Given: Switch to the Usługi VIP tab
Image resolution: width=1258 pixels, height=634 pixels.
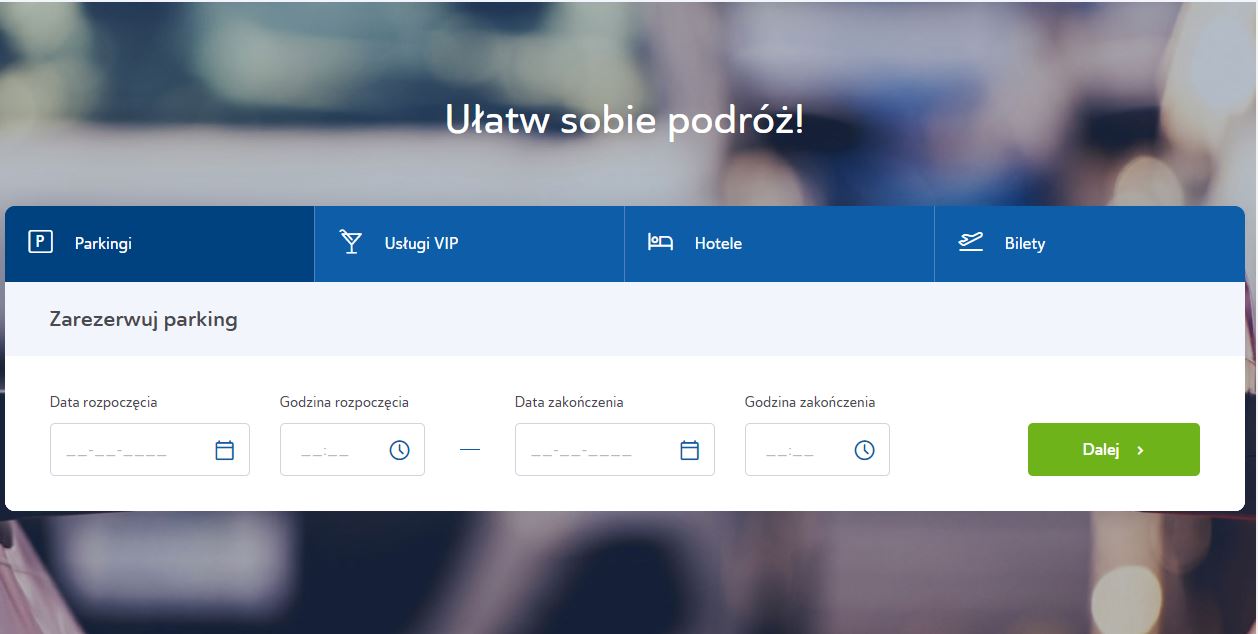Looking at the screenshot, I should pyautogui.click(x=421, y=244).
